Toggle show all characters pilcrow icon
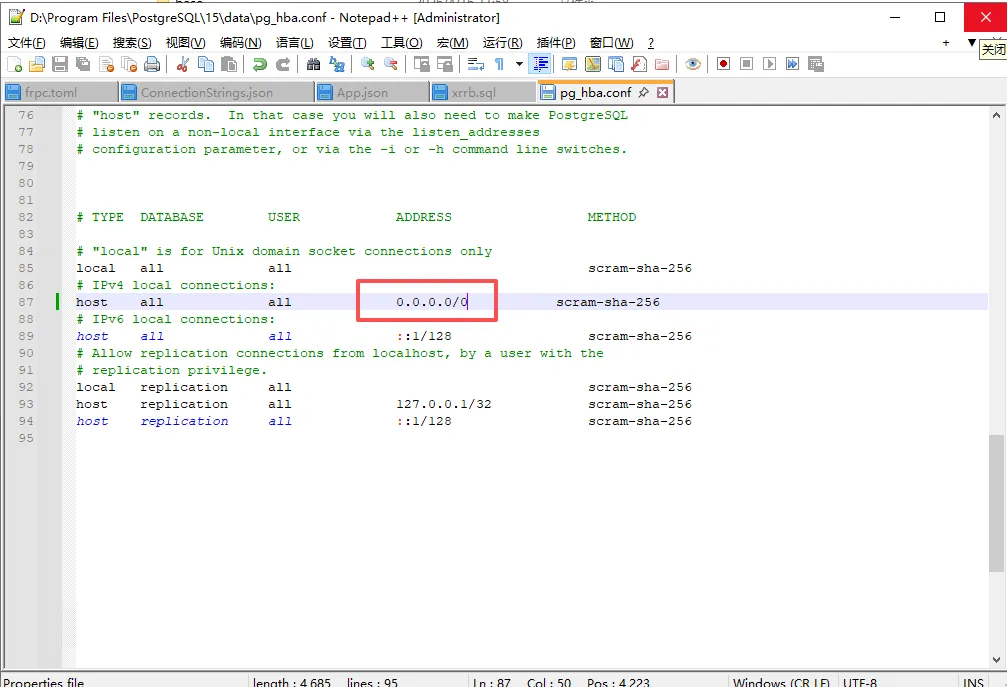1007x687 pixels. point(499,64)
